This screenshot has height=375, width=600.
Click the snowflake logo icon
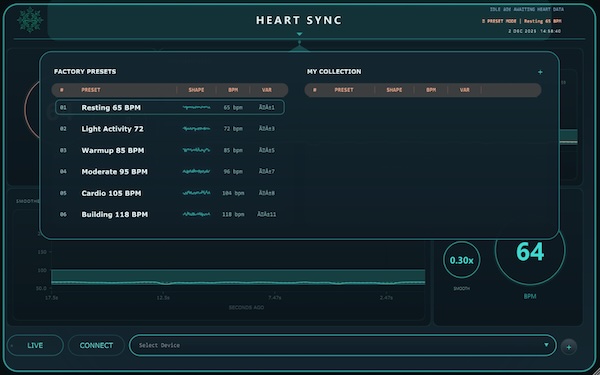pos(30,20)
